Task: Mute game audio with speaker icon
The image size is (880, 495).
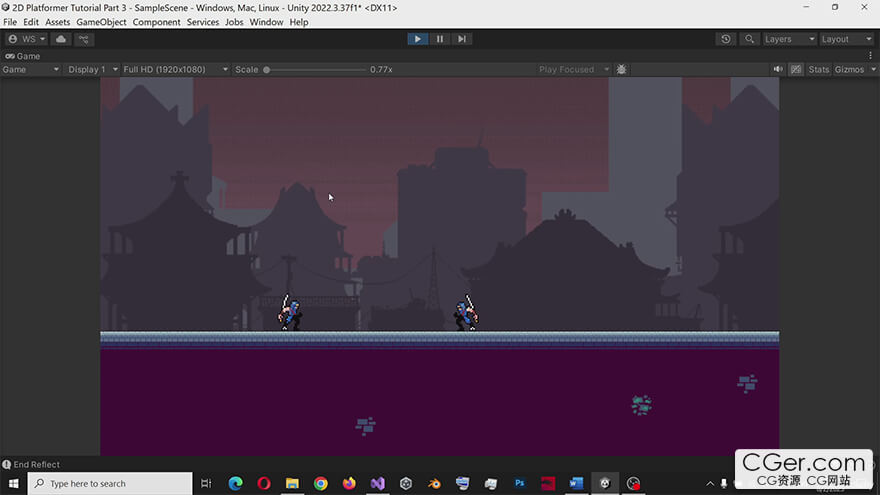Action: pos(778,70)
